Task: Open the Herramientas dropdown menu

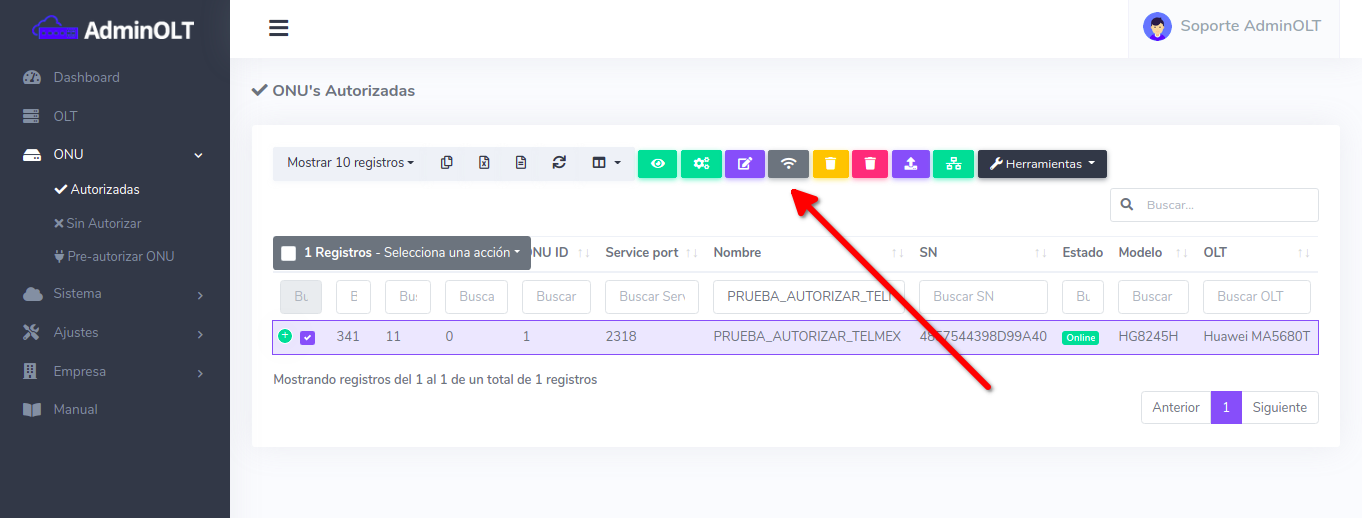Action: tap(1041, 164)
